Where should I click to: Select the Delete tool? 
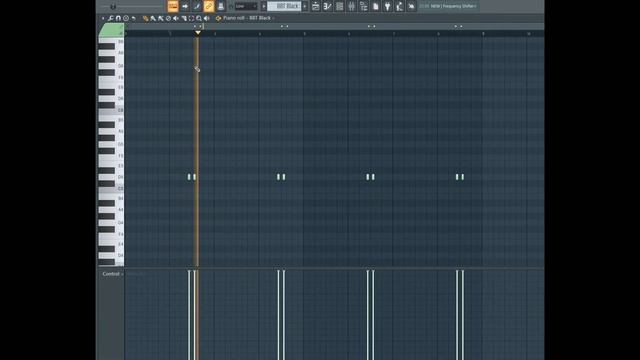(168, 18)
